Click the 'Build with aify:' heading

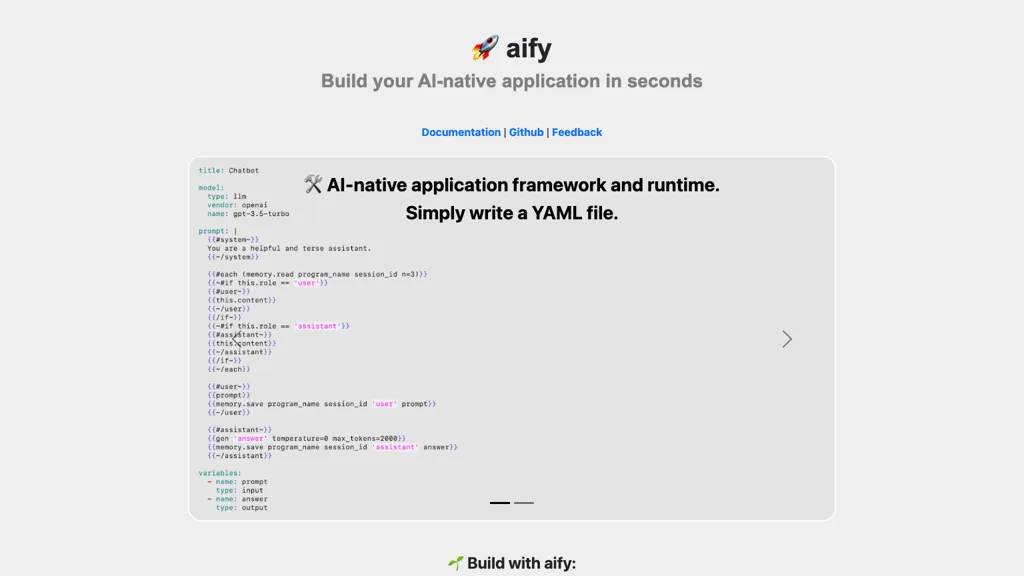click(x=521, y=563)
